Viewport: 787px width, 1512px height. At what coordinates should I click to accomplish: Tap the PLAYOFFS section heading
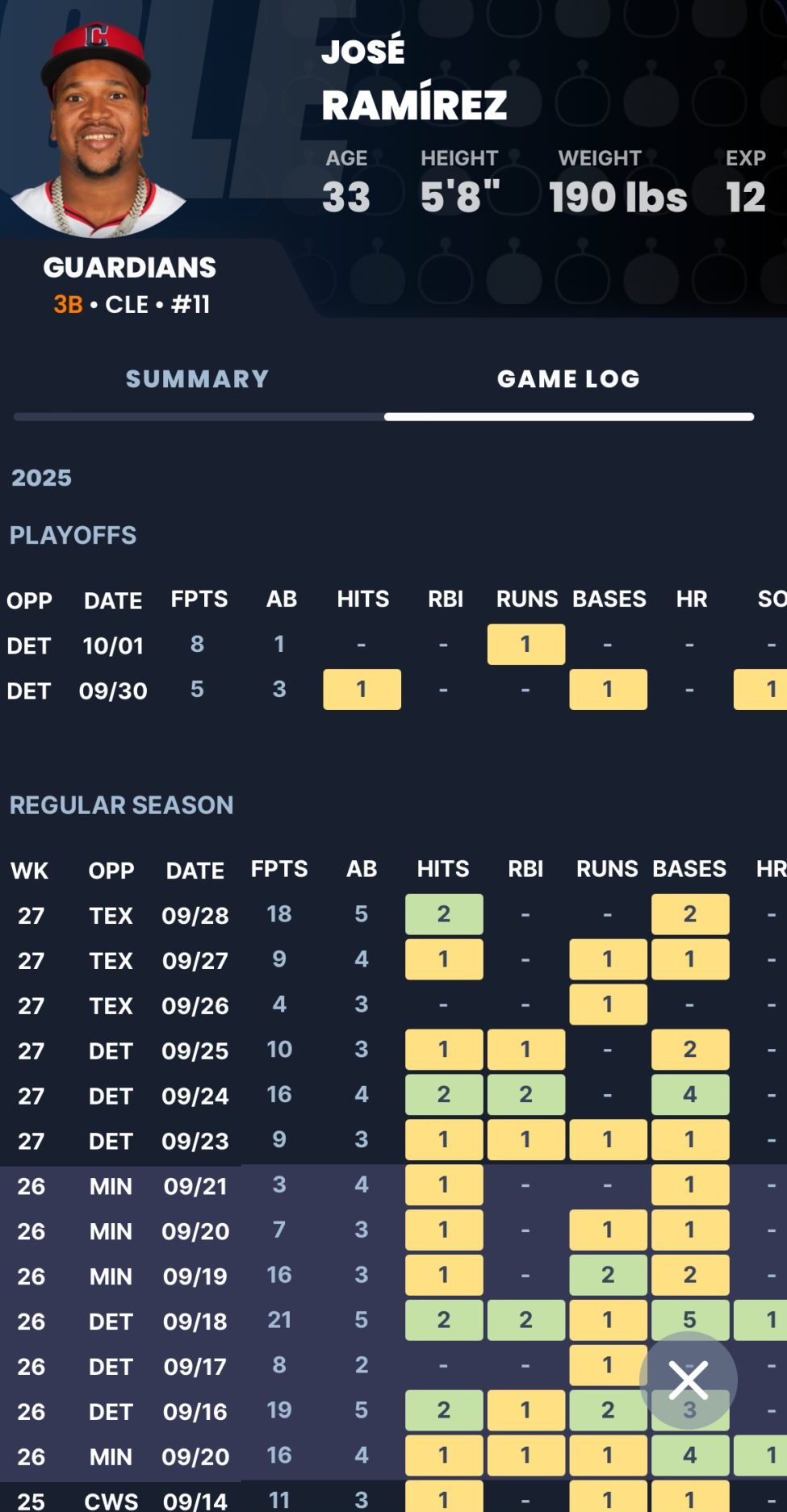click(x=73, y=535)
